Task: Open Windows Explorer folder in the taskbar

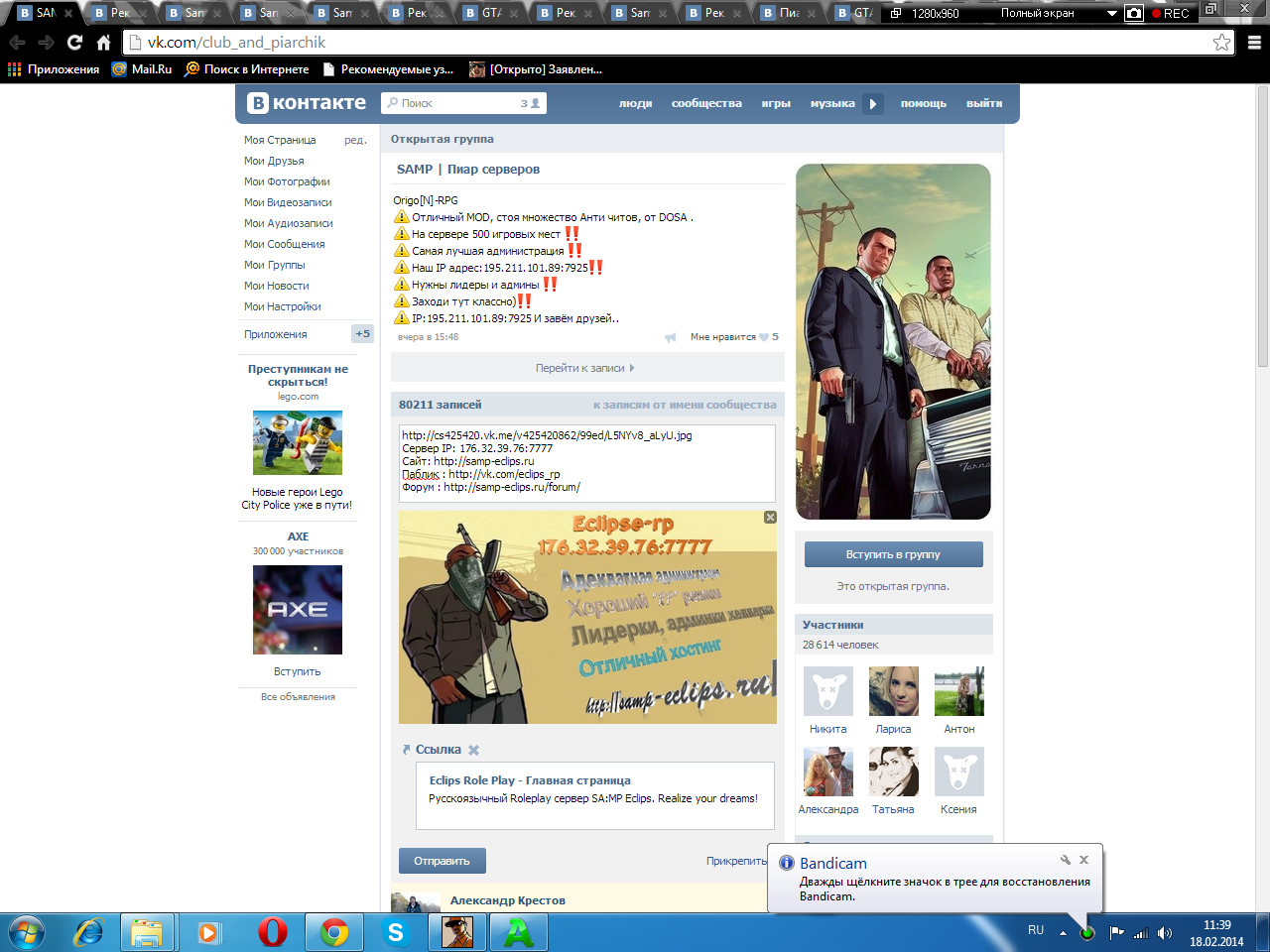Action: (147, 932)
